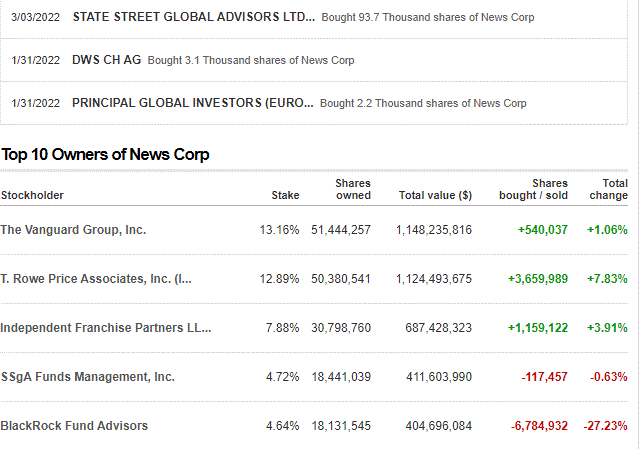Open Independent Franchise Partners stockholder page
This screenshot has width=640, height=449.
coord(106,328)
